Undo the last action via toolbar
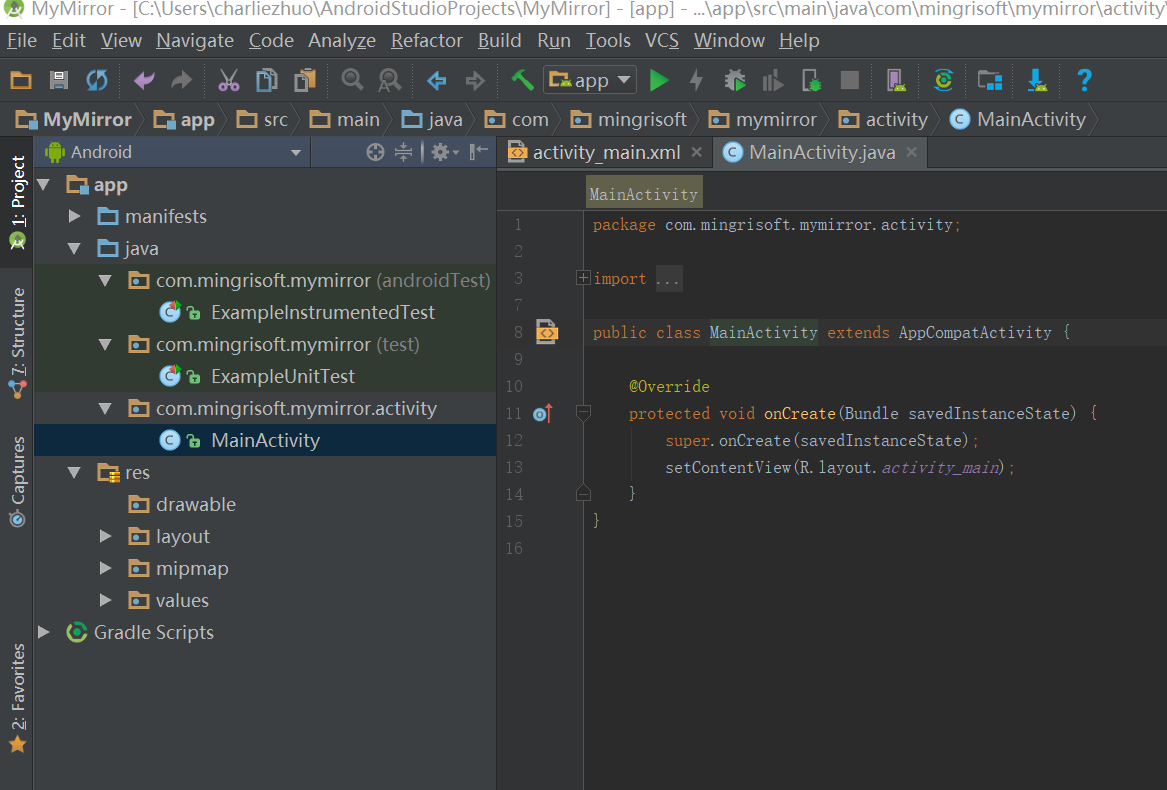Screen dimensions: 1167x790 tap(144, 80)
